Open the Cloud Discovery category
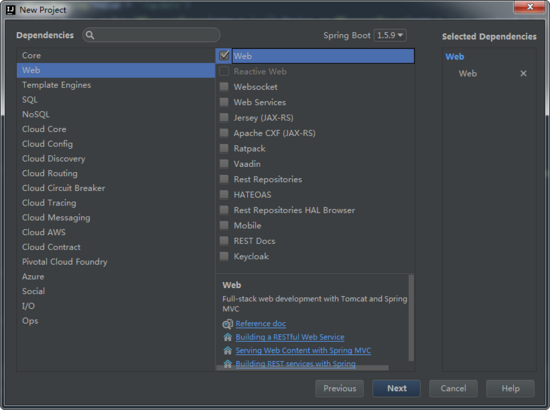Screen dimensions: 550x410 coord(54,159)
